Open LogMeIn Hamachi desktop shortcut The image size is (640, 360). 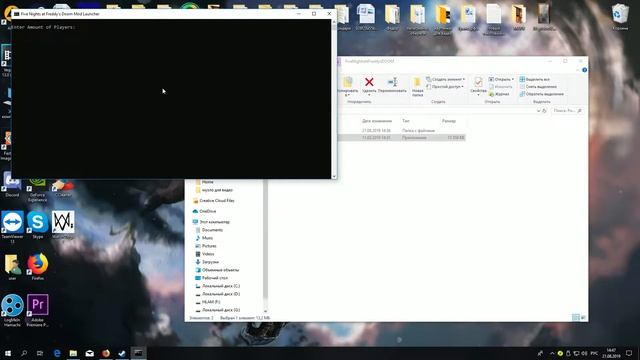12,305
